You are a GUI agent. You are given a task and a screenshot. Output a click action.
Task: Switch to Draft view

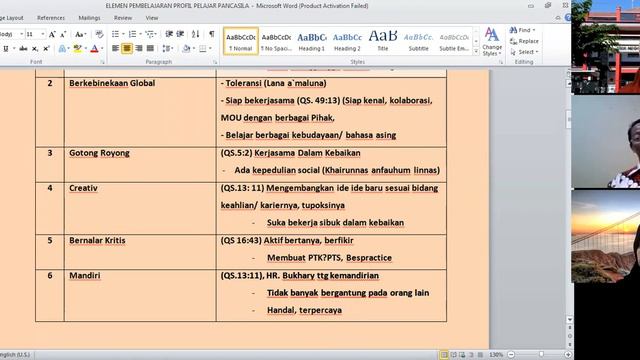click(480, 355)
